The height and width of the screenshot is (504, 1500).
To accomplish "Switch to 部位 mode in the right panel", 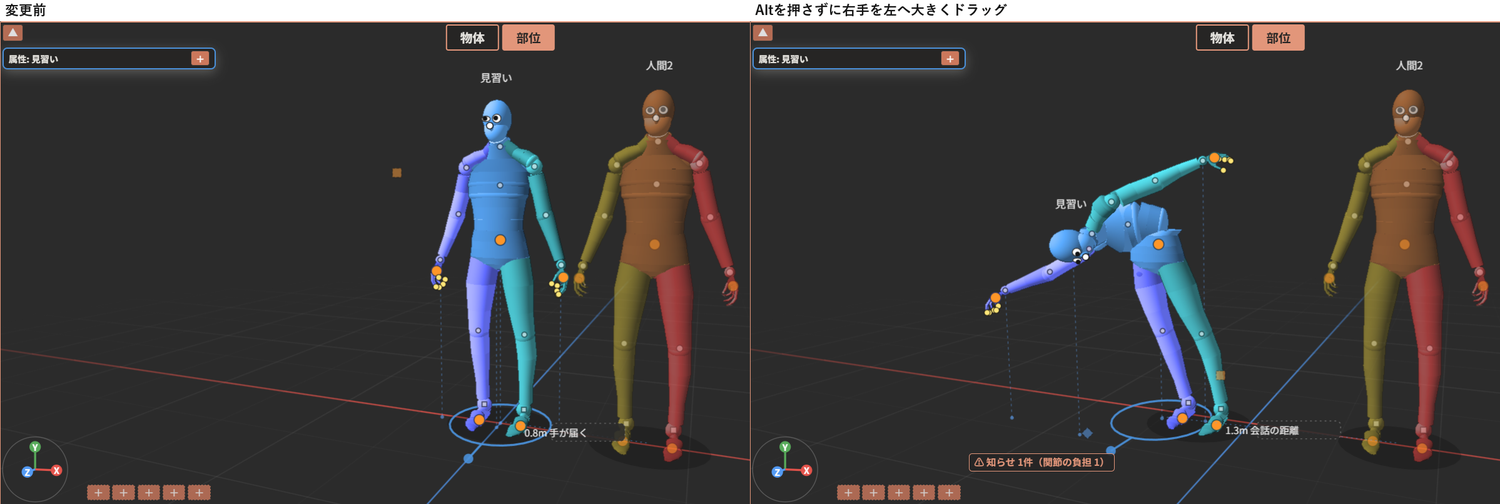I will point(1278,38).
